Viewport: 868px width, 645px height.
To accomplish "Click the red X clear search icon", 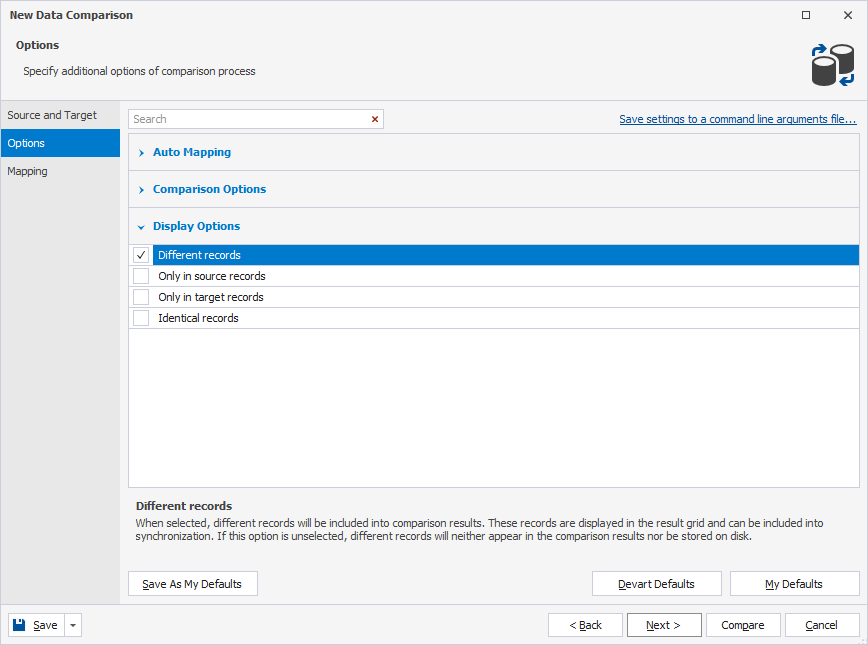I will point(375,119).
